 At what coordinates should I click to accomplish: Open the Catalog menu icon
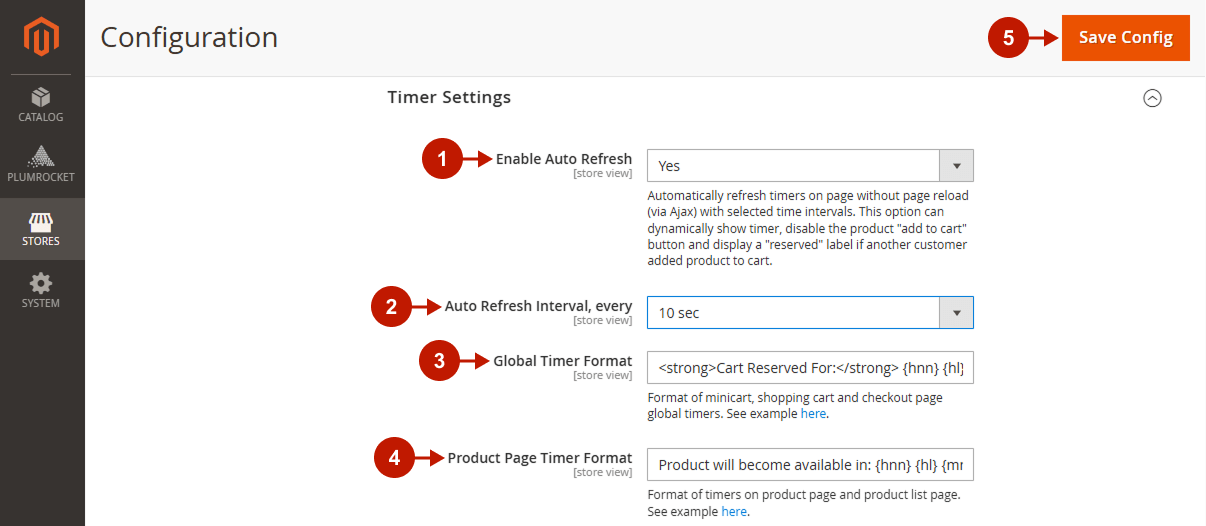41,98
